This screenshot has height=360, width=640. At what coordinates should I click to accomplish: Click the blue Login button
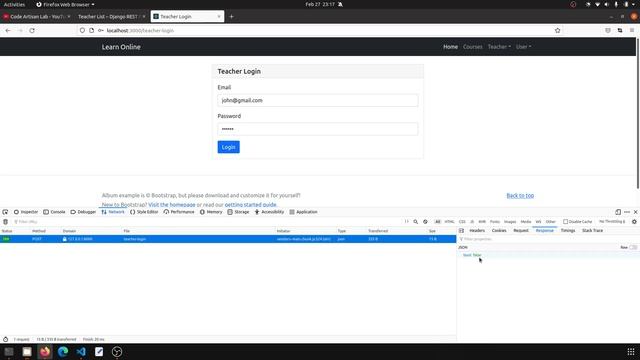[x=229, y=147]
